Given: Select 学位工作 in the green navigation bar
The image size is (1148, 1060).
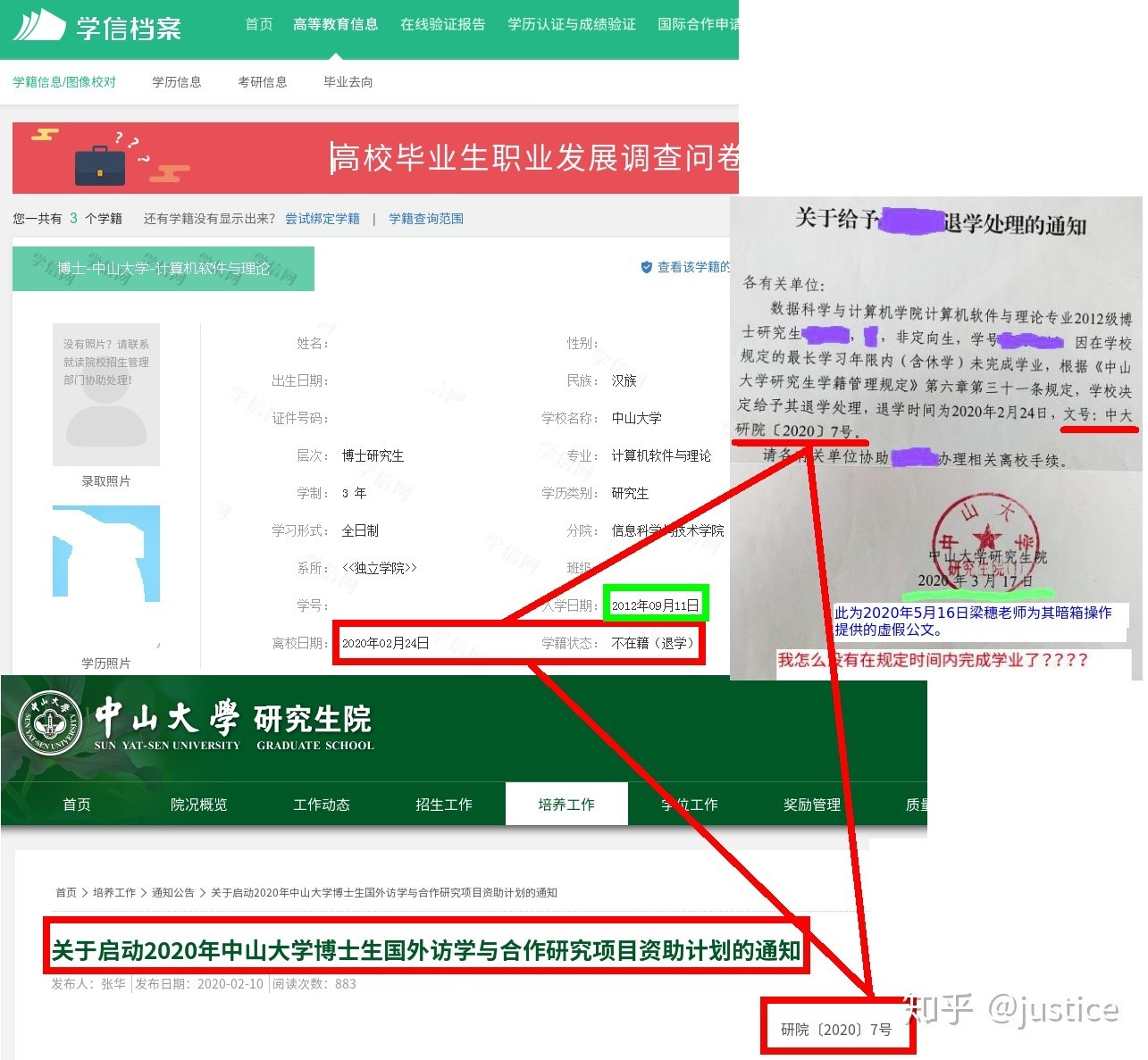Looking at the screenshot, I should 689,804.
